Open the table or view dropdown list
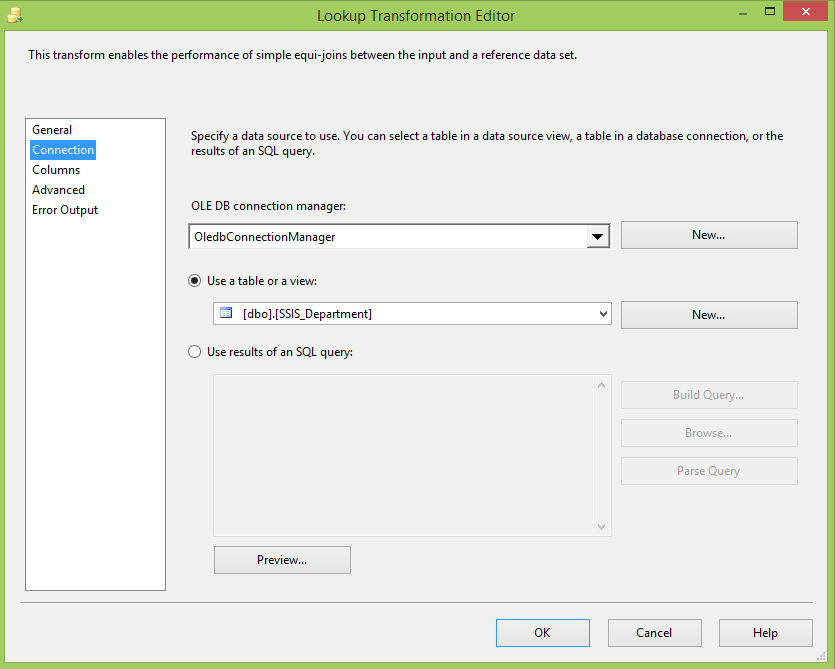The image size is (835, 669). [x=603, y=314]
